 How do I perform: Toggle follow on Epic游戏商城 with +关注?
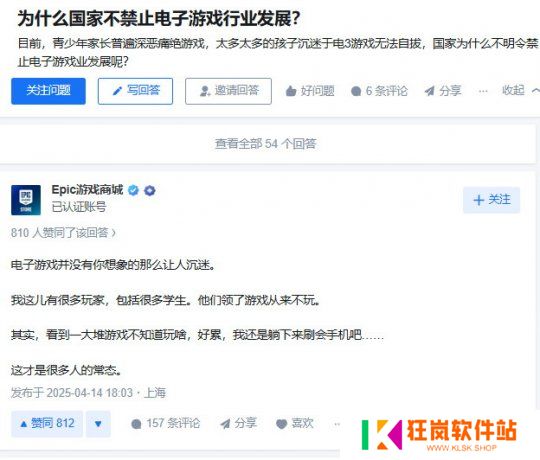(491, 200)
